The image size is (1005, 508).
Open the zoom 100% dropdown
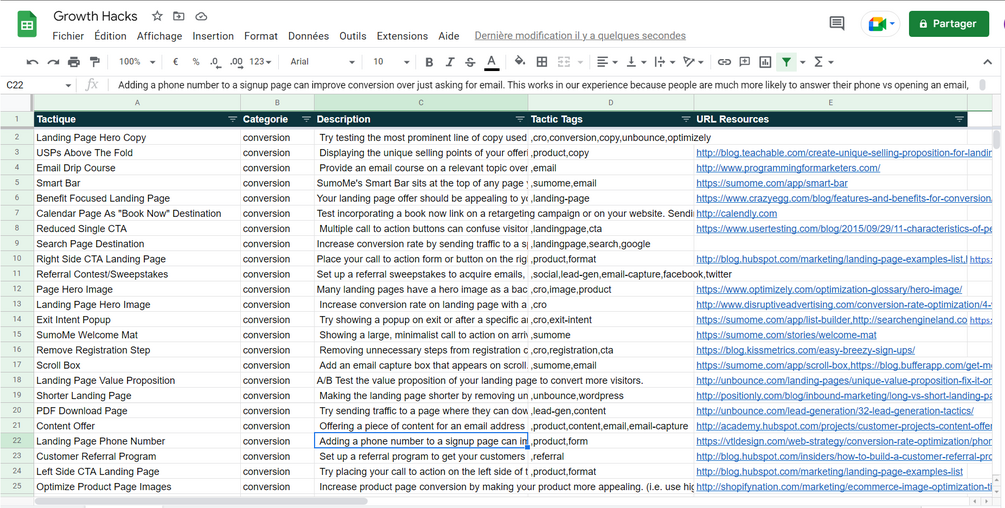click(x=137, y=62)
